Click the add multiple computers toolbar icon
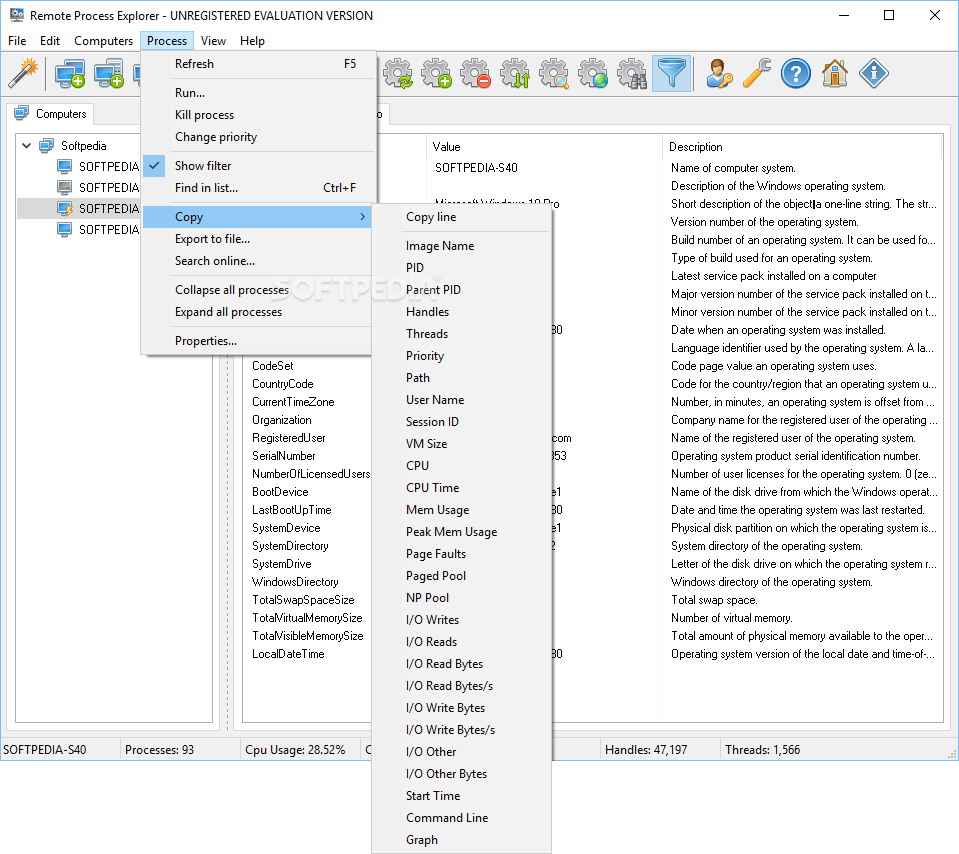The image size is (959, 854). [x=109, y=73]
